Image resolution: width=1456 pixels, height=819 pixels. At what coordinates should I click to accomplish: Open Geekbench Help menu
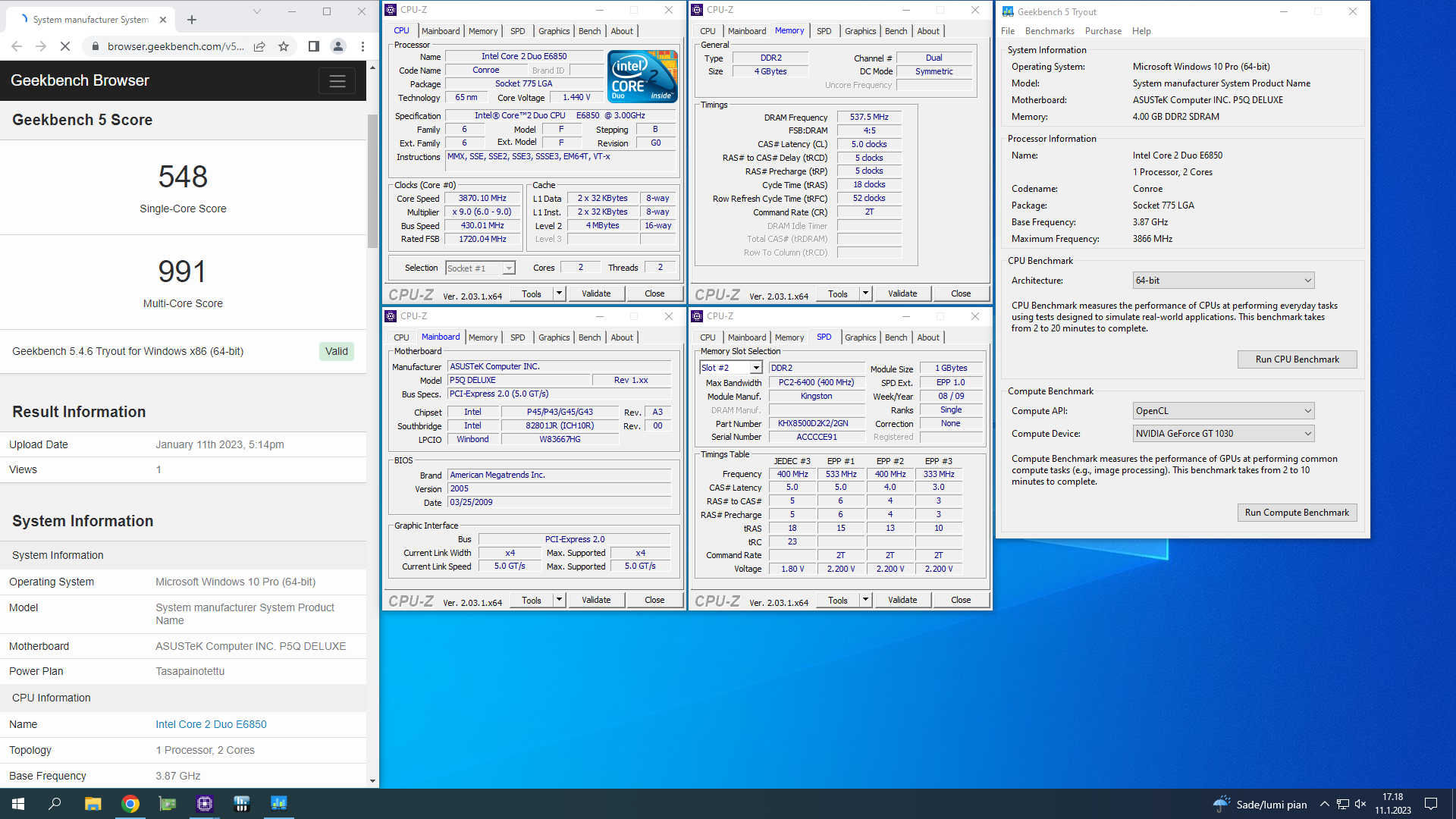pos(1141,31)
